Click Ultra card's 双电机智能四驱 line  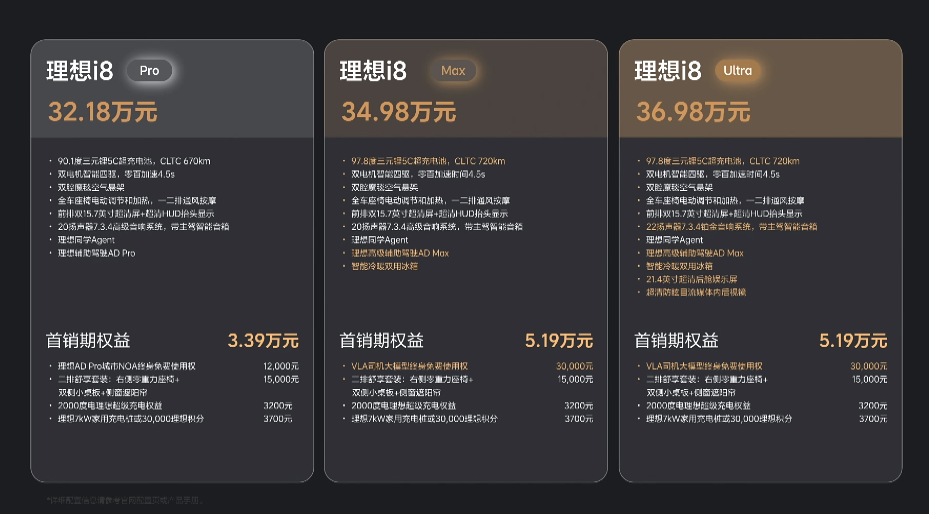coord(713,174)
